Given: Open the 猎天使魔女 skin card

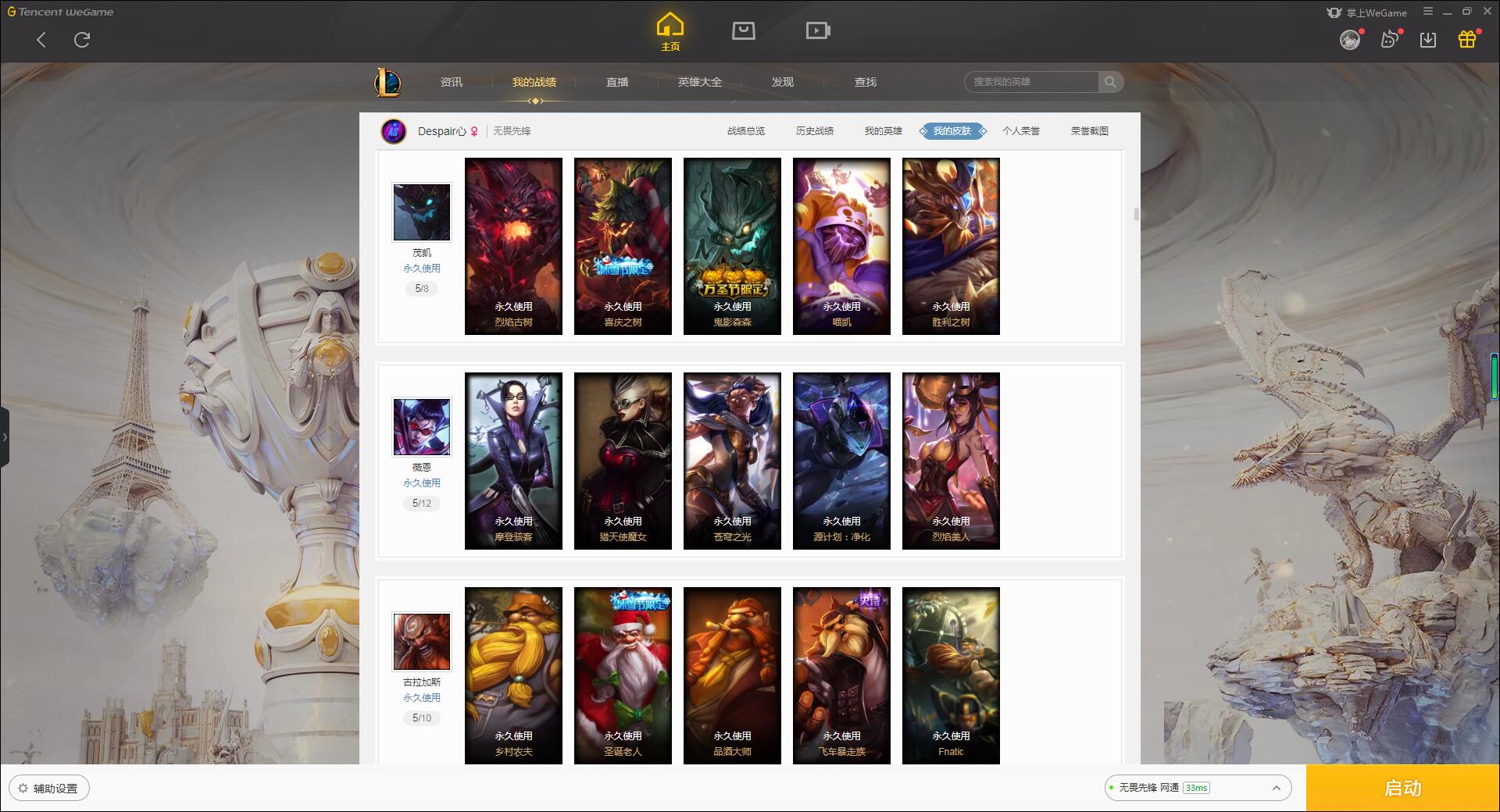Looking at the screenshot, I should click(623, 461).
